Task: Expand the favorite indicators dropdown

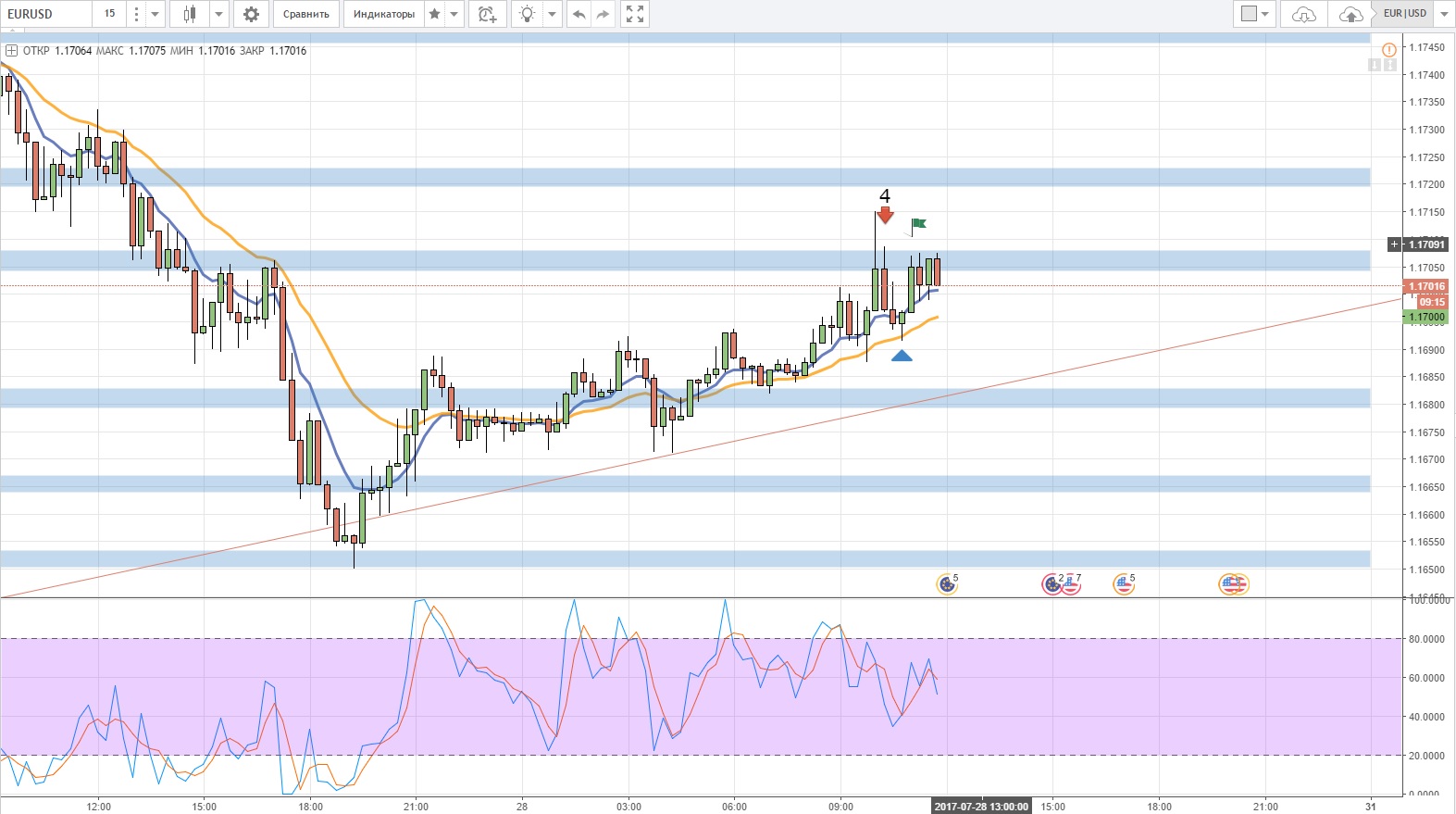Action: point(454,14)
